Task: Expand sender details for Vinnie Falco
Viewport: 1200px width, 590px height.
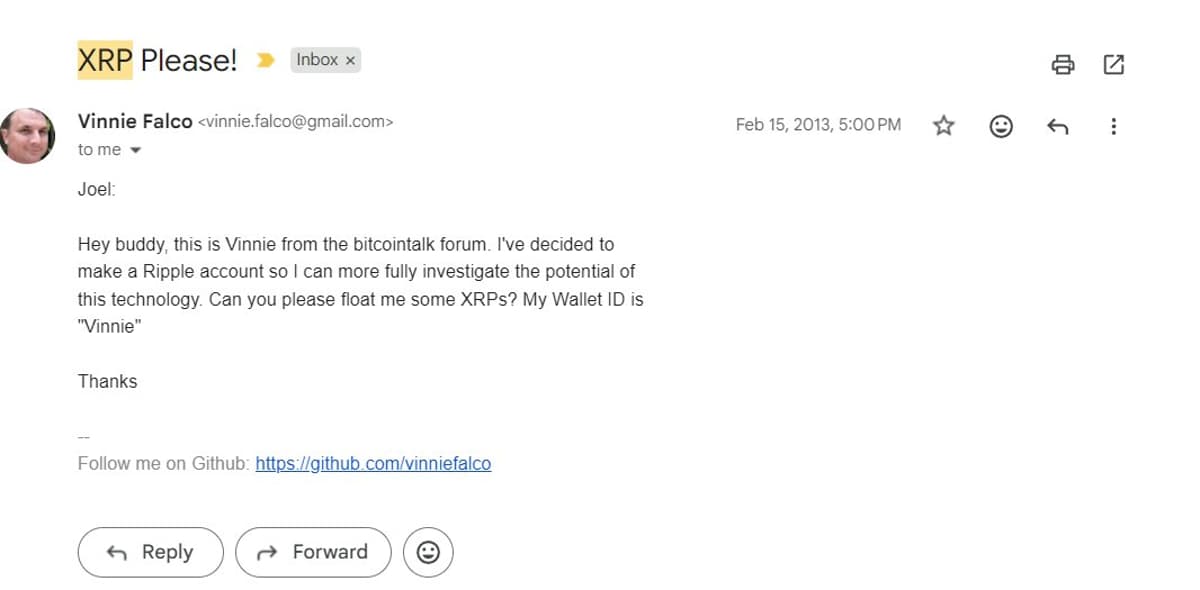Action: (x=134, y=121)
